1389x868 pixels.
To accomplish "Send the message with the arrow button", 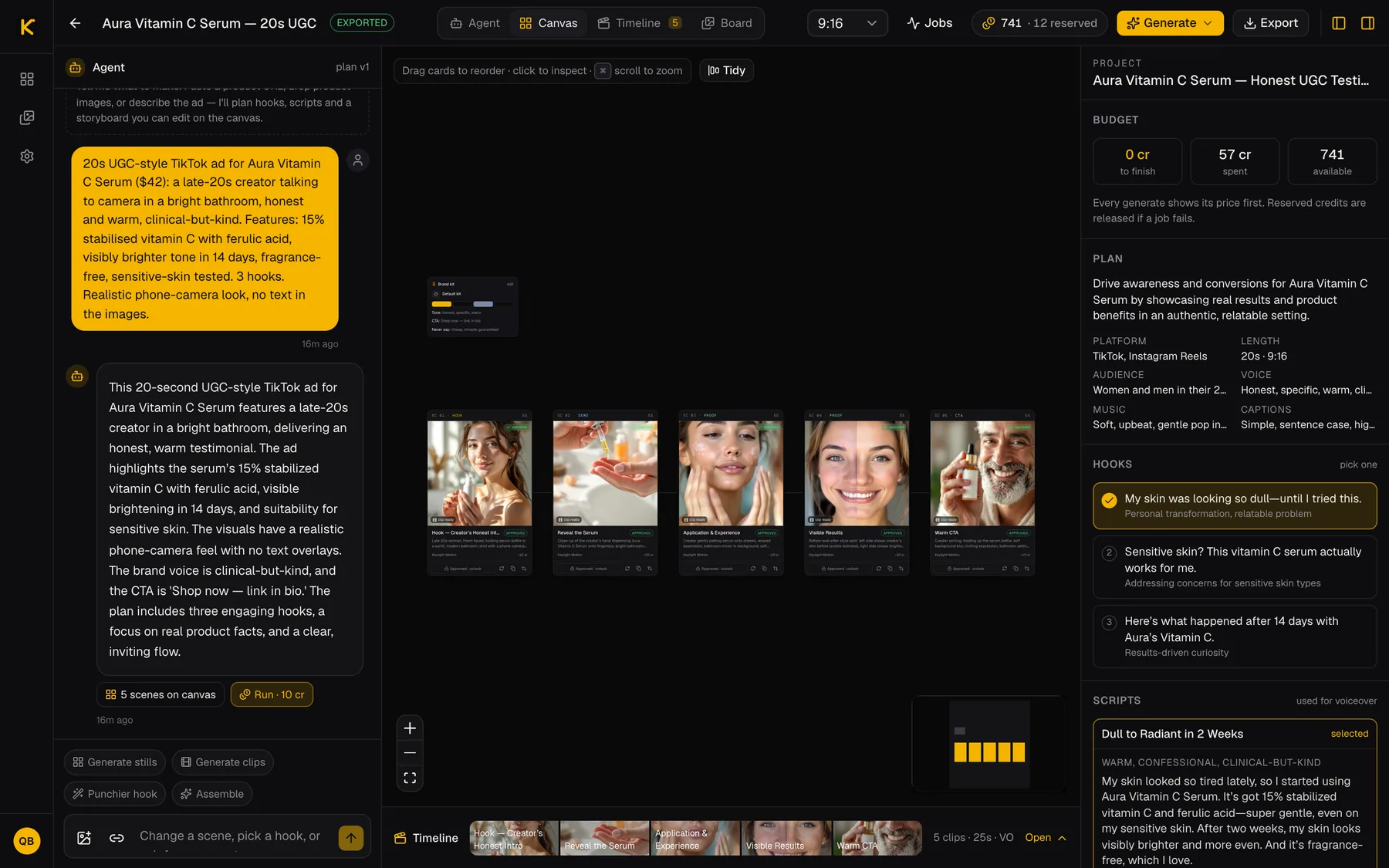I will click(351, 837).
